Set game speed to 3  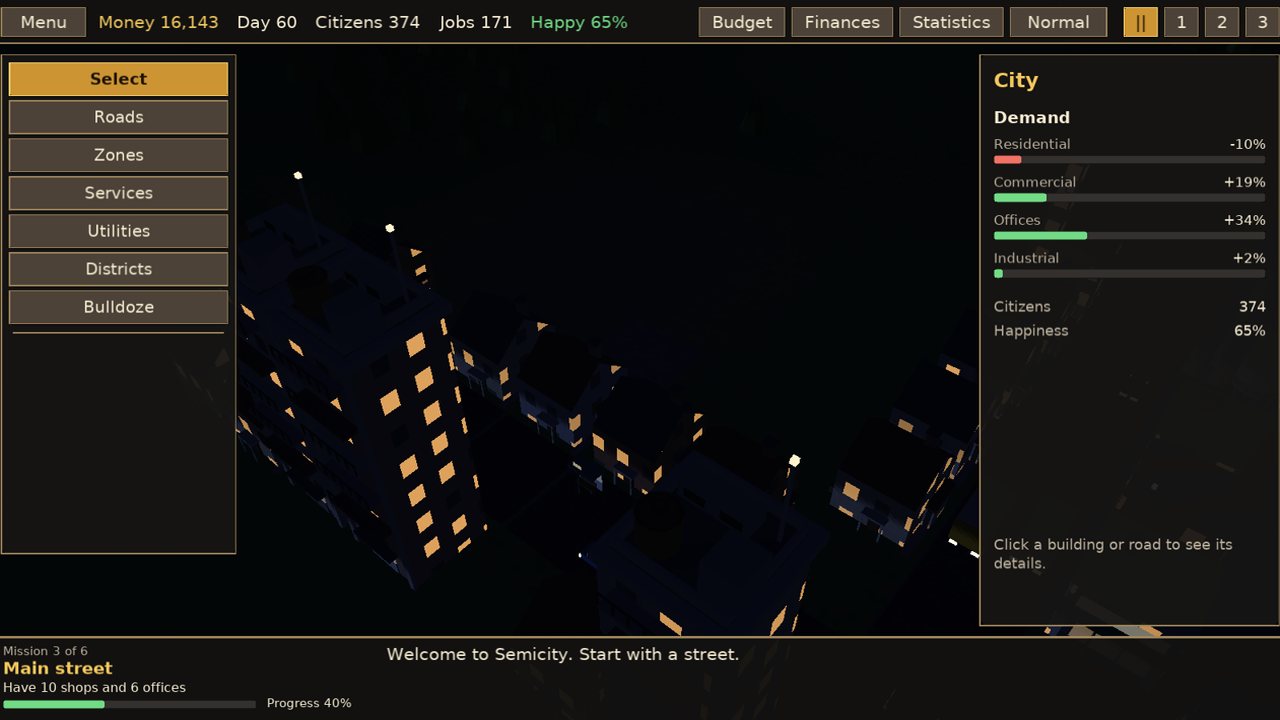pyautogui.click(x=1262, y=22)
